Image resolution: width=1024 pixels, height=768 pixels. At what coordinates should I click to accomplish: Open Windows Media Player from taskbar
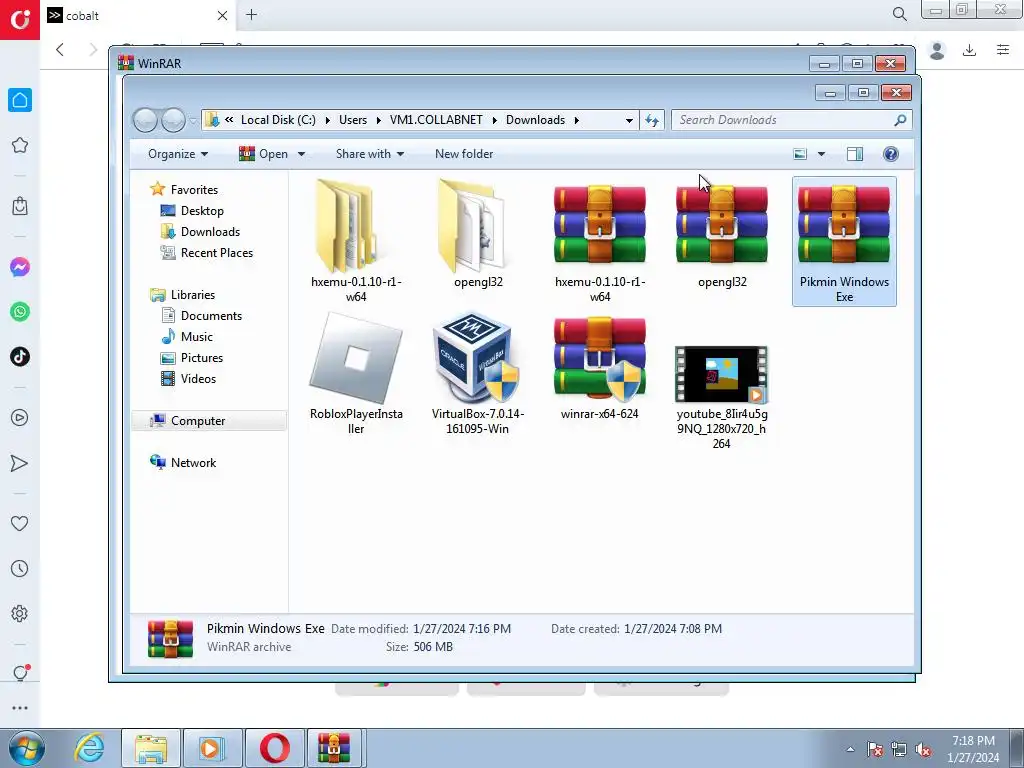(212, 748)
